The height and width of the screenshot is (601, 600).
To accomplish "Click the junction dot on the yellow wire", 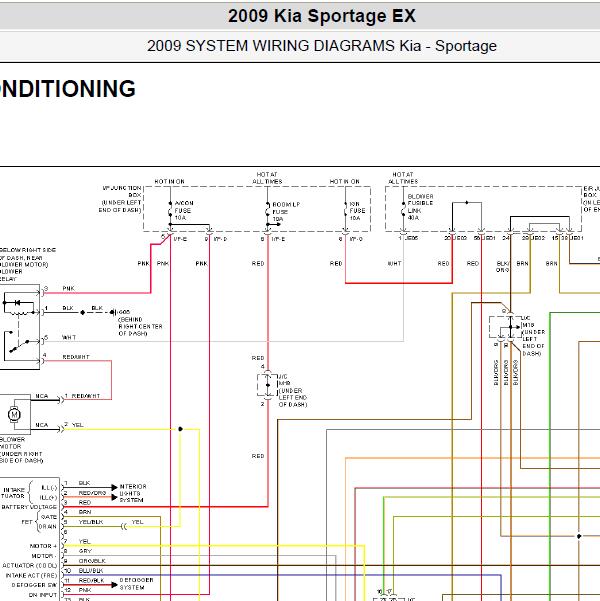I will click(x=180, y=429).
